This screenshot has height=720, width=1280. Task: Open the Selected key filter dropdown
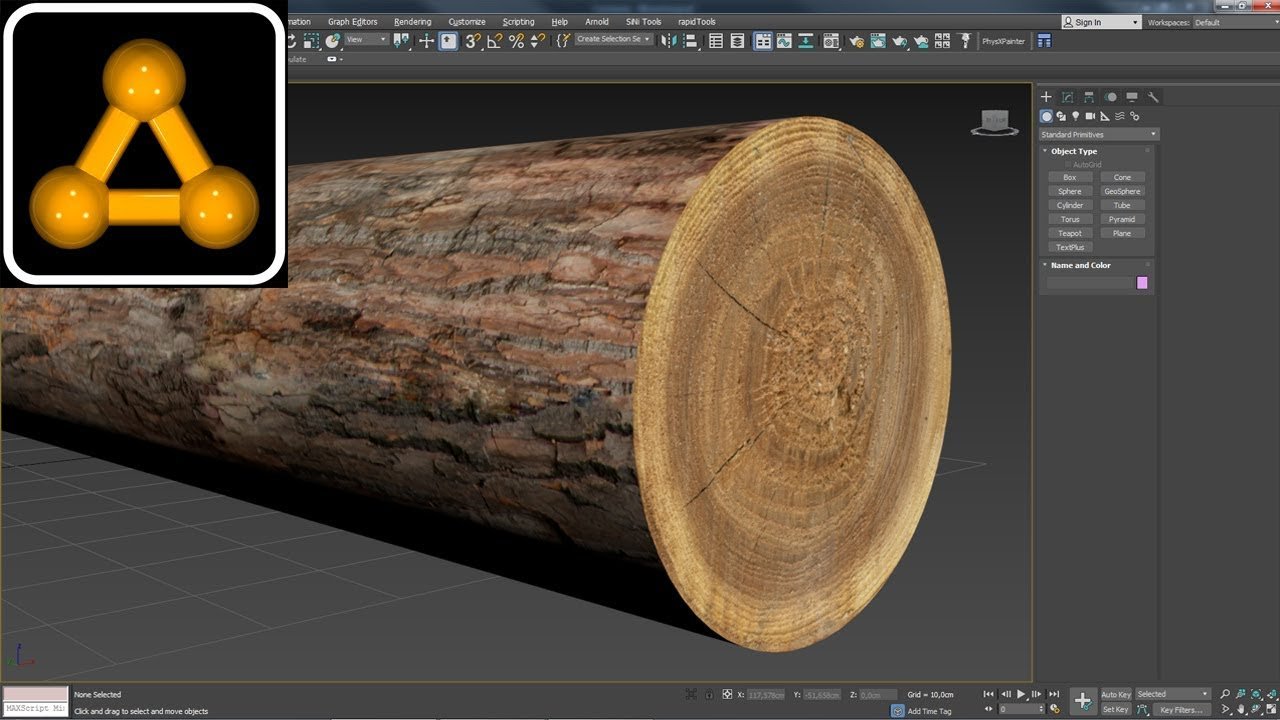point(1173,694)
